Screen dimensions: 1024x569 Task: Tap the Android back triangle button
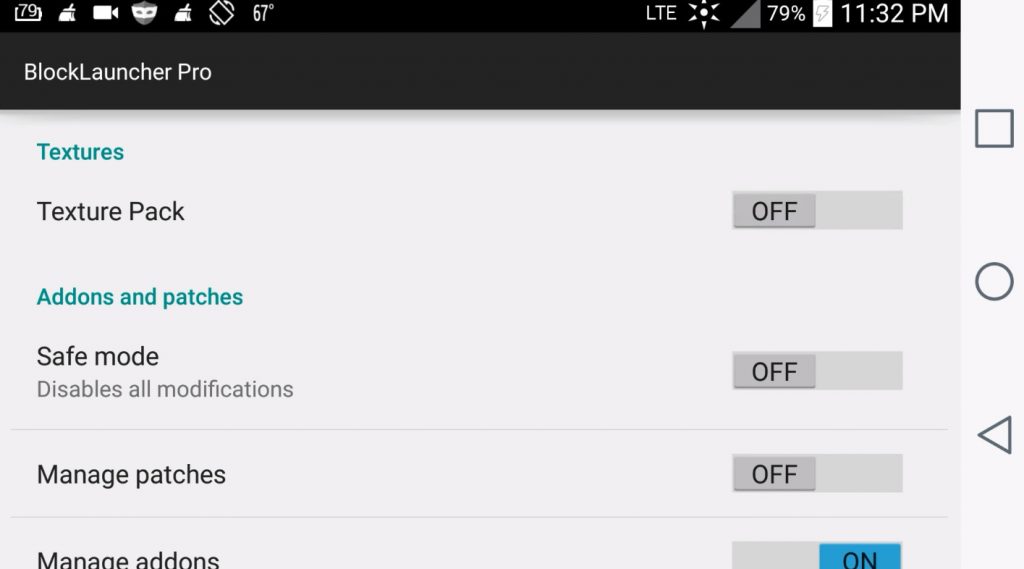click(995, 435)
